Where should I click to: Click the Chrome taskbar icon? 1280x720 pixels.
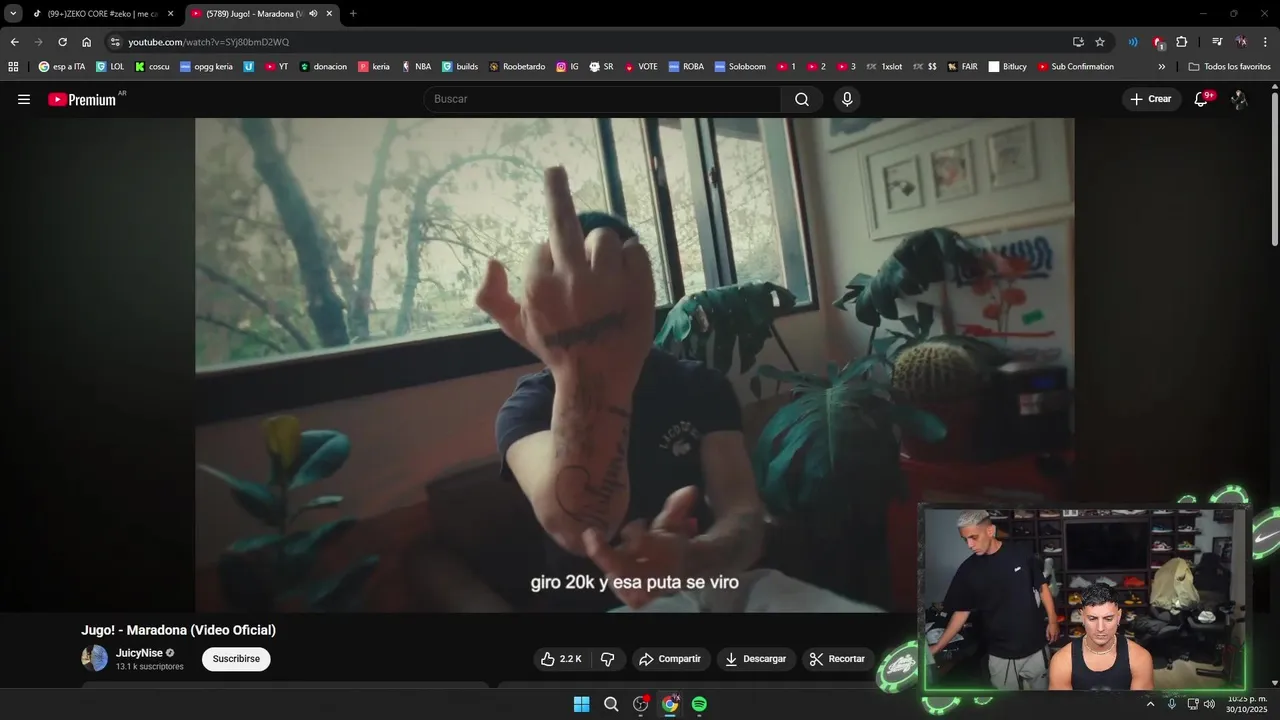pos(670,704)
